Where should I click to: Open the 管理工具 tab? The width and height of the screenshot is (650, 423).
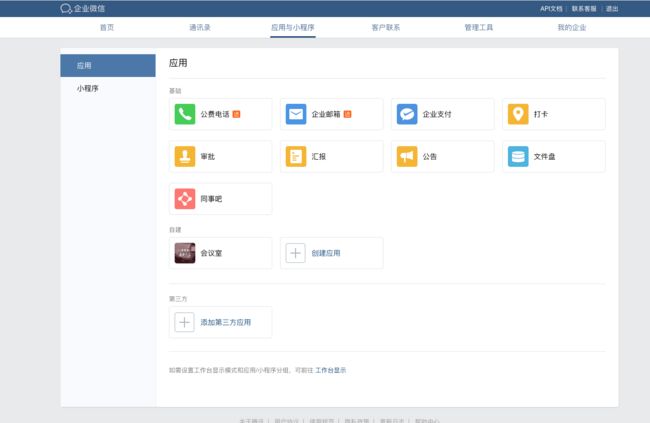coord(479,27)
